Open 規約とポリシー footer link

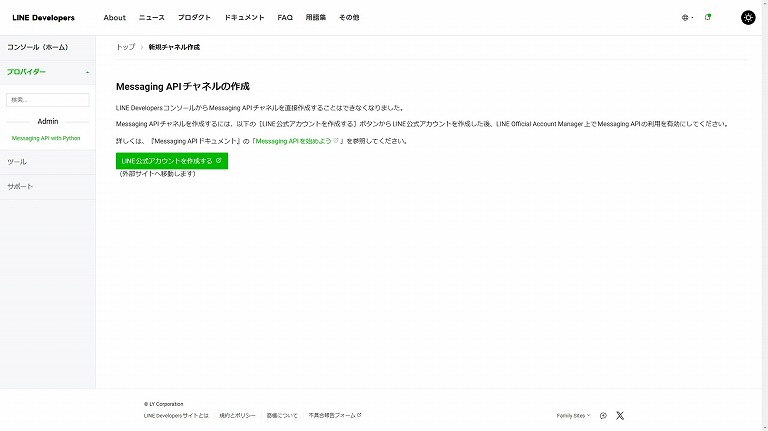[237, 415]
